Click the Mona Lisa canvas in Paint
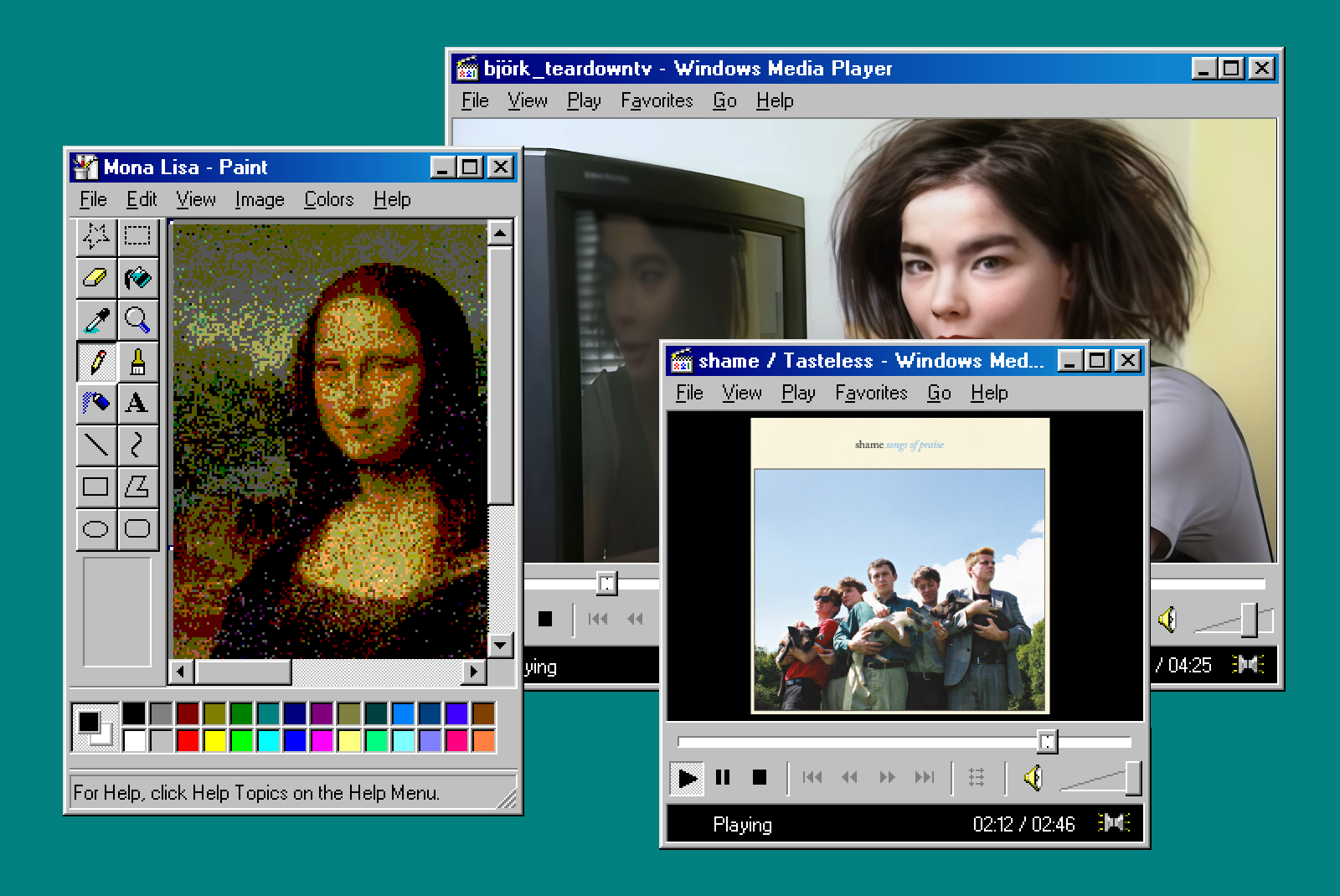The width and height of the screenshot is (1340, 896). point(330,440)
